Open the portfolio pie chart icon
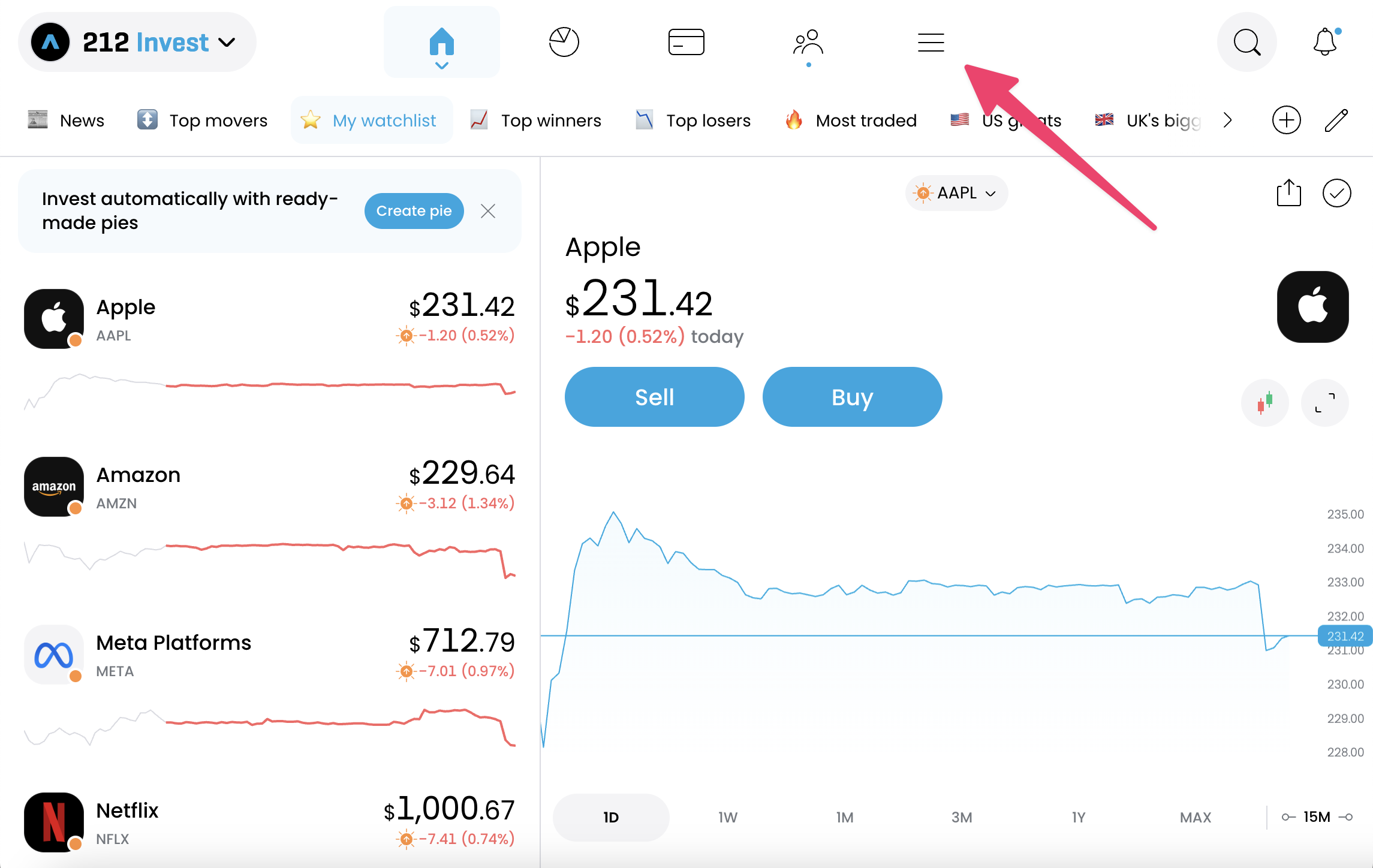This screenshot has height=868, width=1373. [564, 43]
